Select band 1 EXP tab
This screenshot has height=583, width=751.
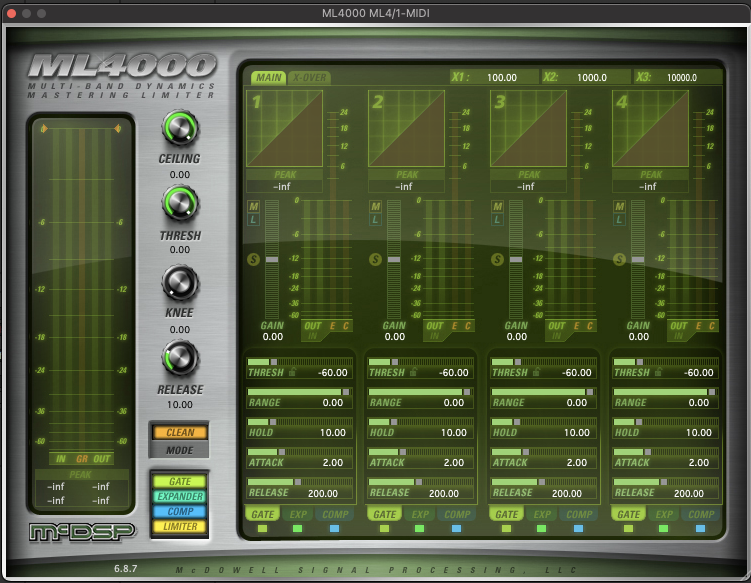(298, 514)
